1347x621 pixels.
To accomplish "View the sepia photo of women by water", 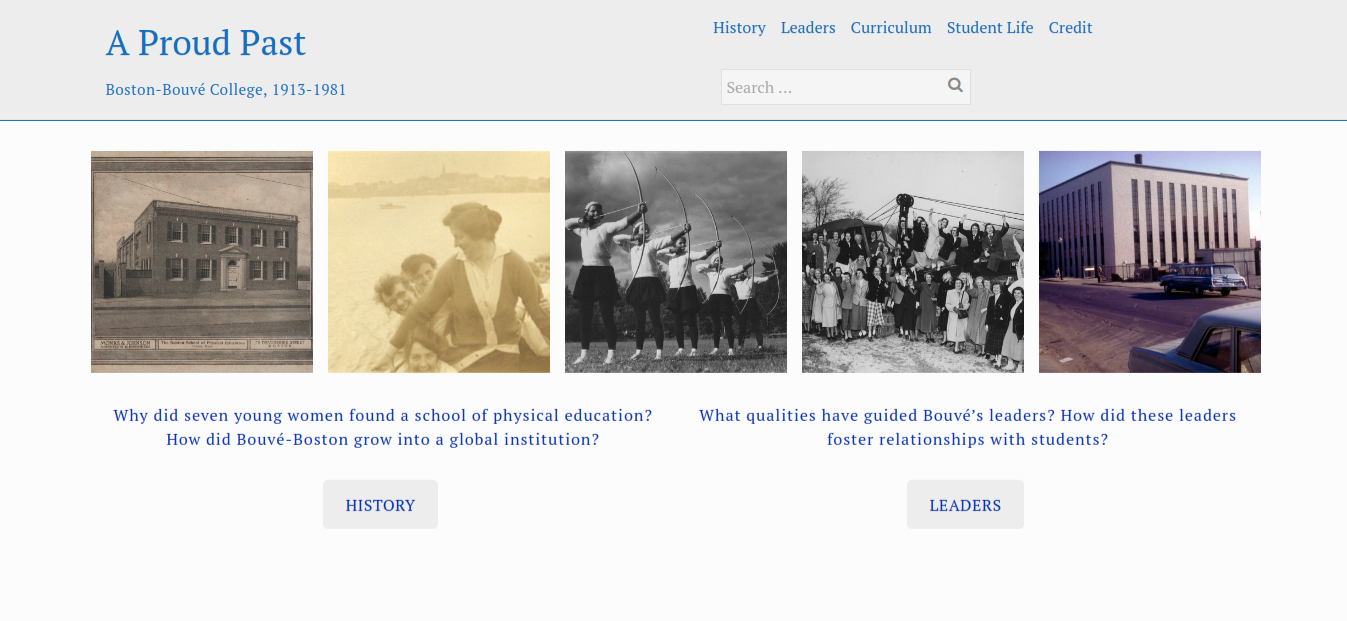I will 439,262.
